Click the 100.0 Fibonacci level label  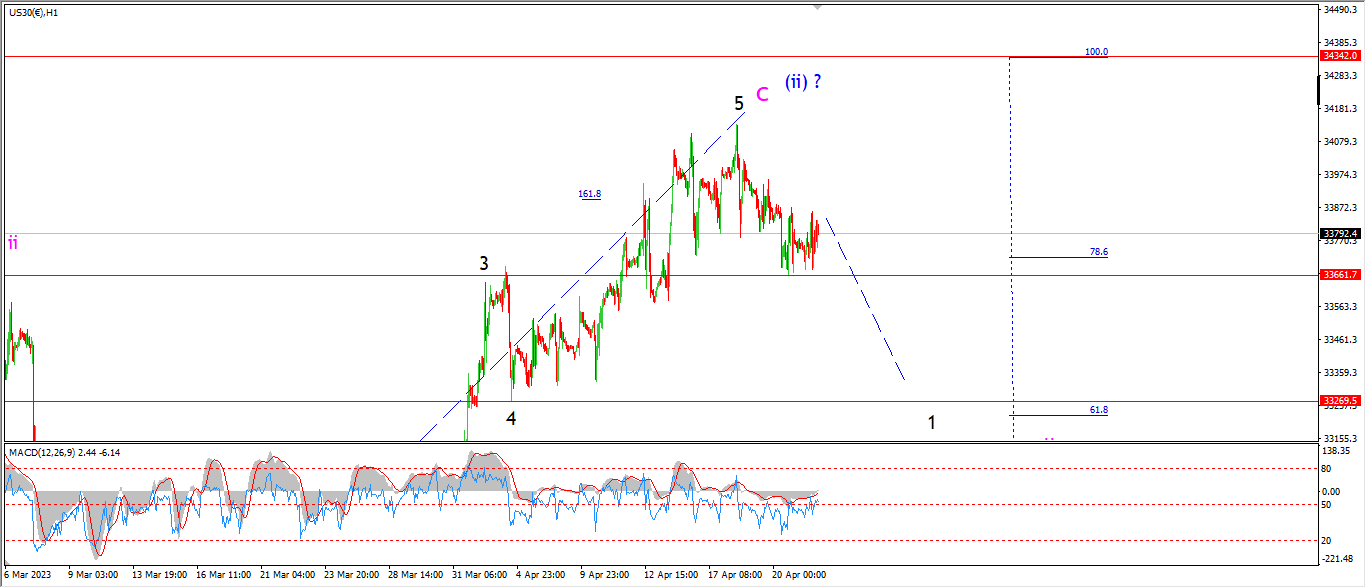1097,52
